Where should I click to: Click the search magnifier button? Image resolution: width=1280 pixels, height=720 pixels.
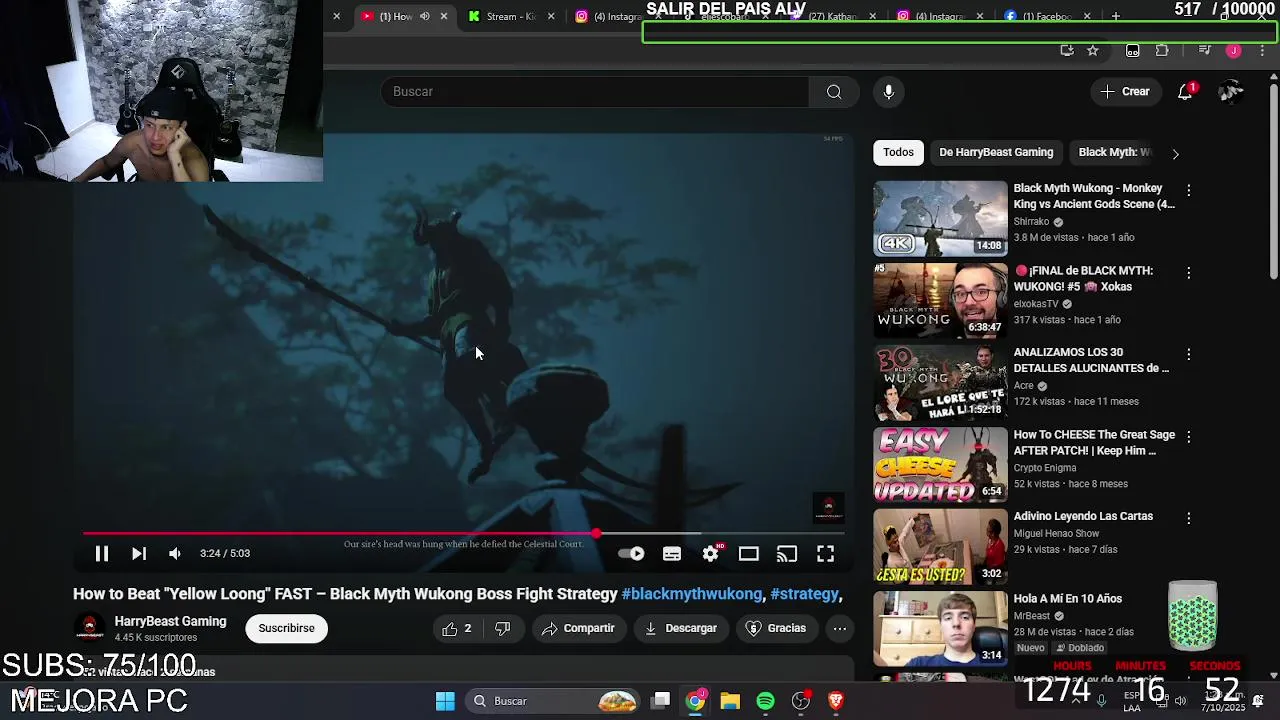point(834,91)
